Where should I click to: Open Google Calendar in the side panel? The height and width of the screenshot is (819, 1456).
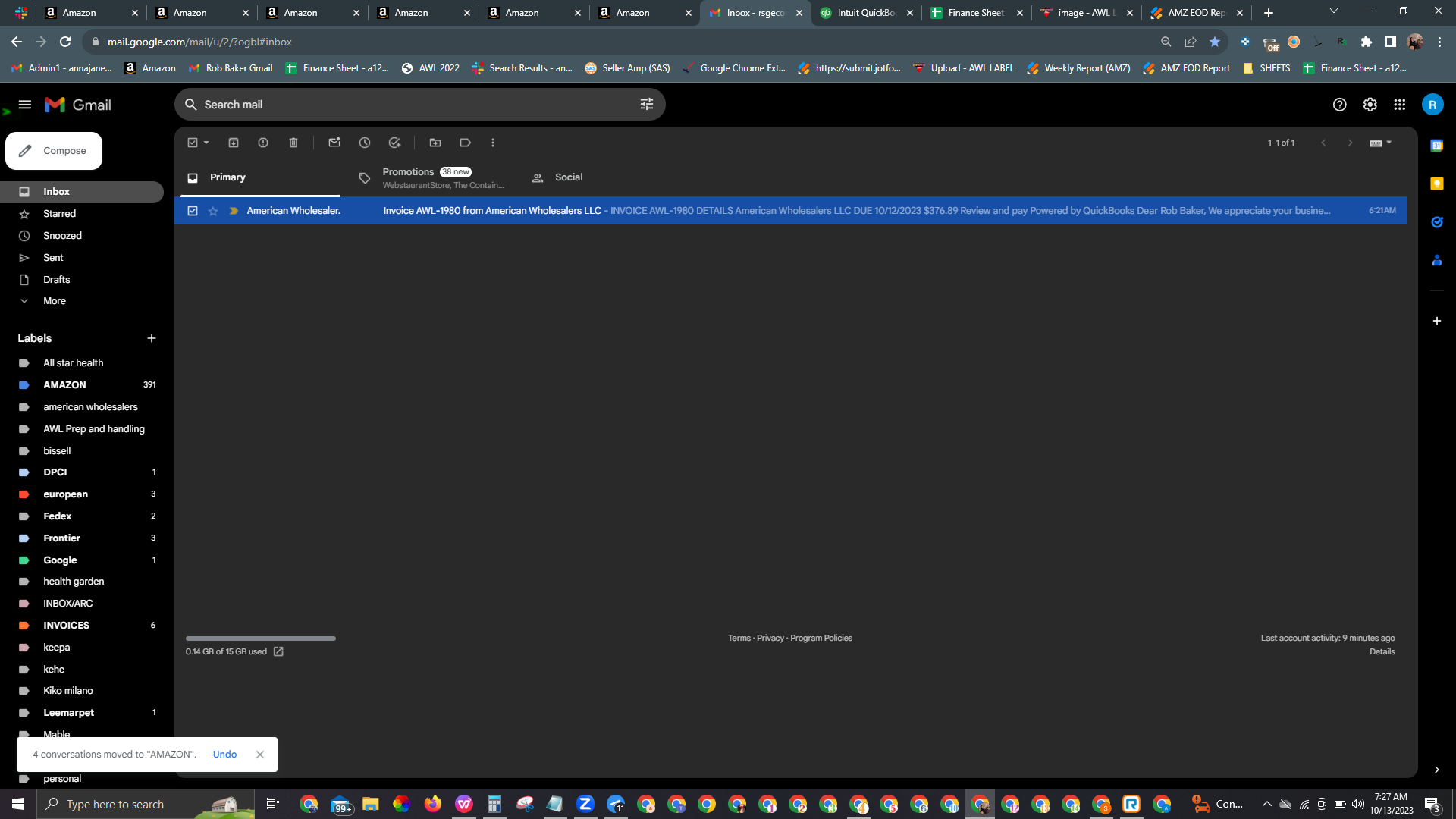pos(1437,146)
